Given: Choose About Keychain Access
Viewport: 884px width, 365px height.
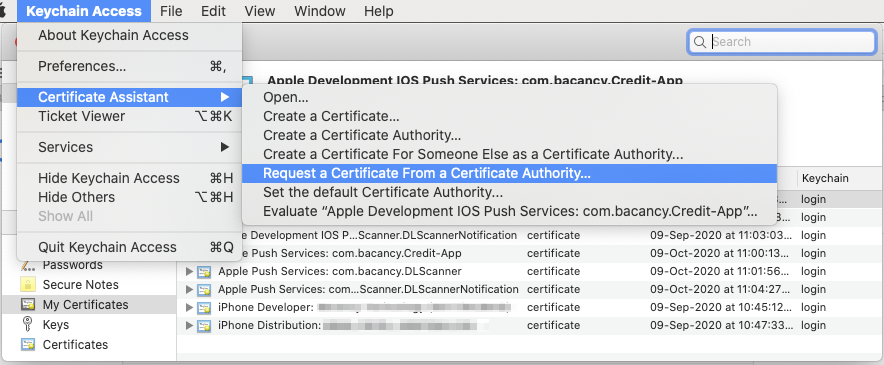Looking at the screenshot, I should click(130, 36).
